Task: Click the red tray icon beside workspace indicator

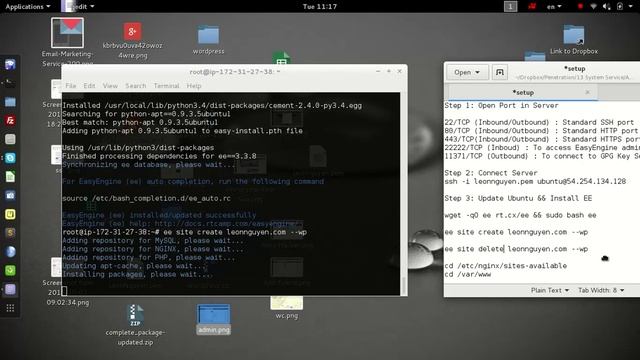Action: (532, 7)
